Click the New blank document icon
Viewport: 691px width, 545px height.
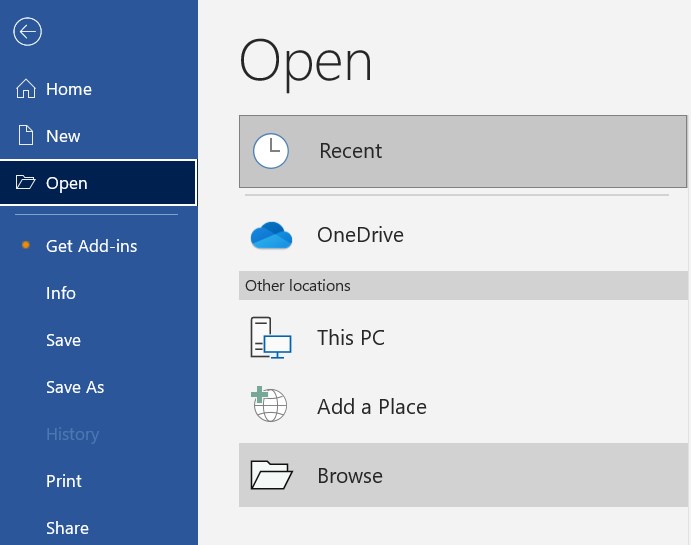point(27,136)
